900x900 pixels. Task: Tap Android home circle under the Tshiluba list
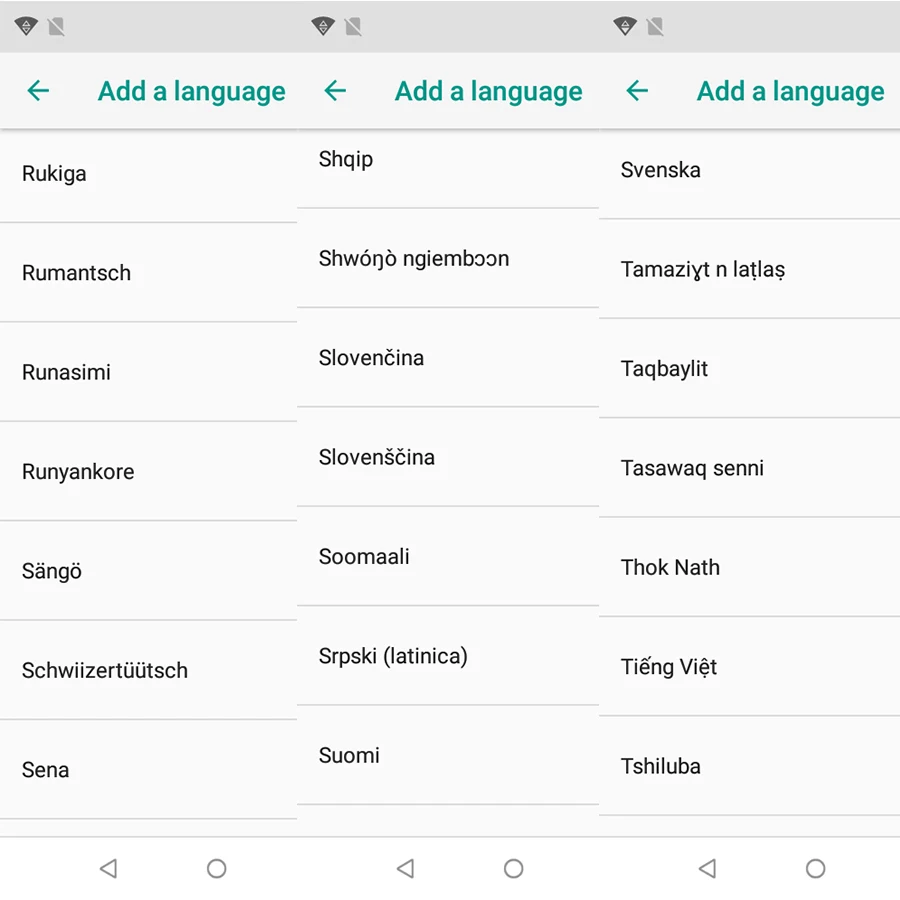click(815, 868)
